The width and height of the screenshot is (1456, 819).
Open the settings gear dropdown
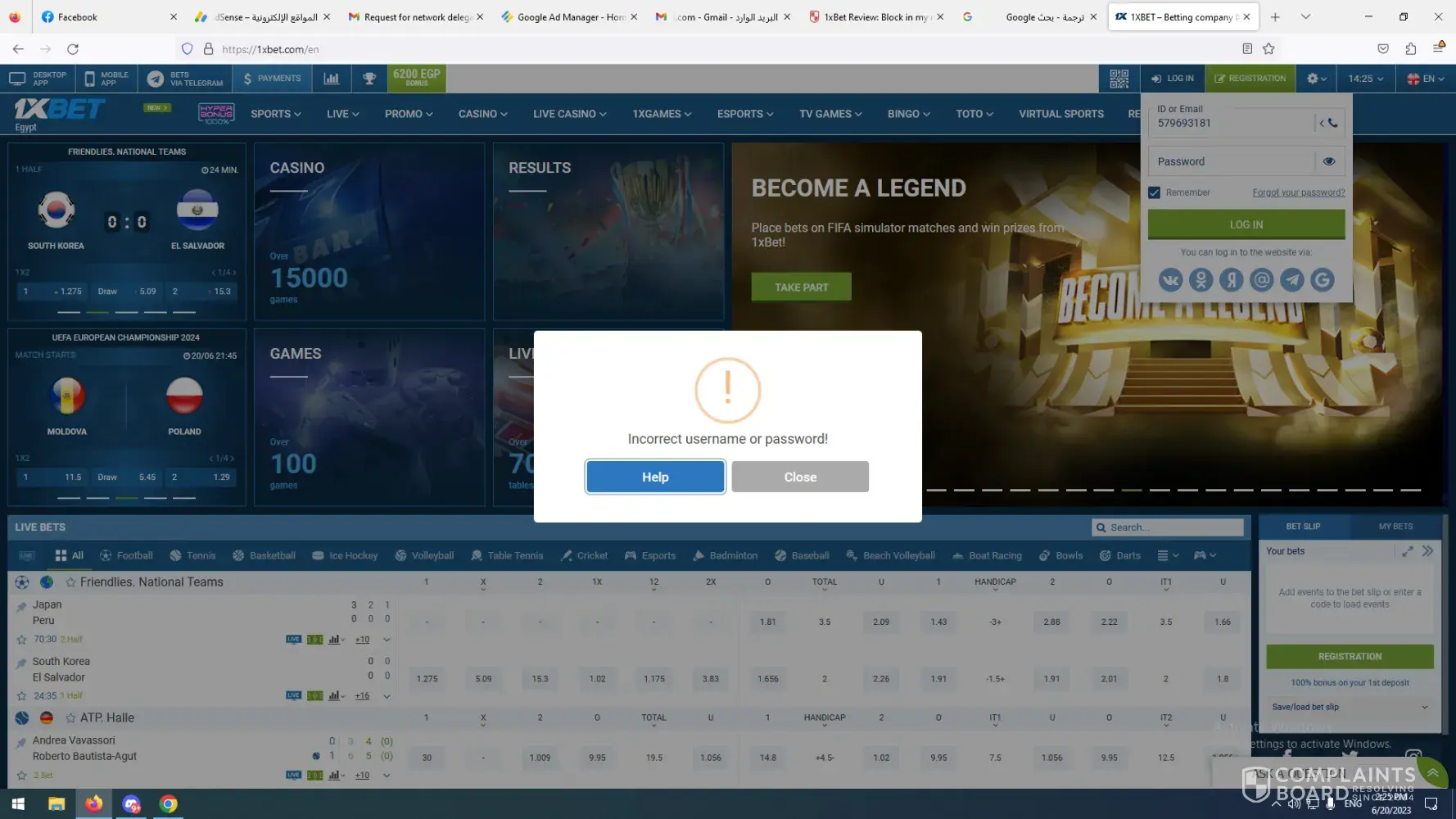point(1316,79)
